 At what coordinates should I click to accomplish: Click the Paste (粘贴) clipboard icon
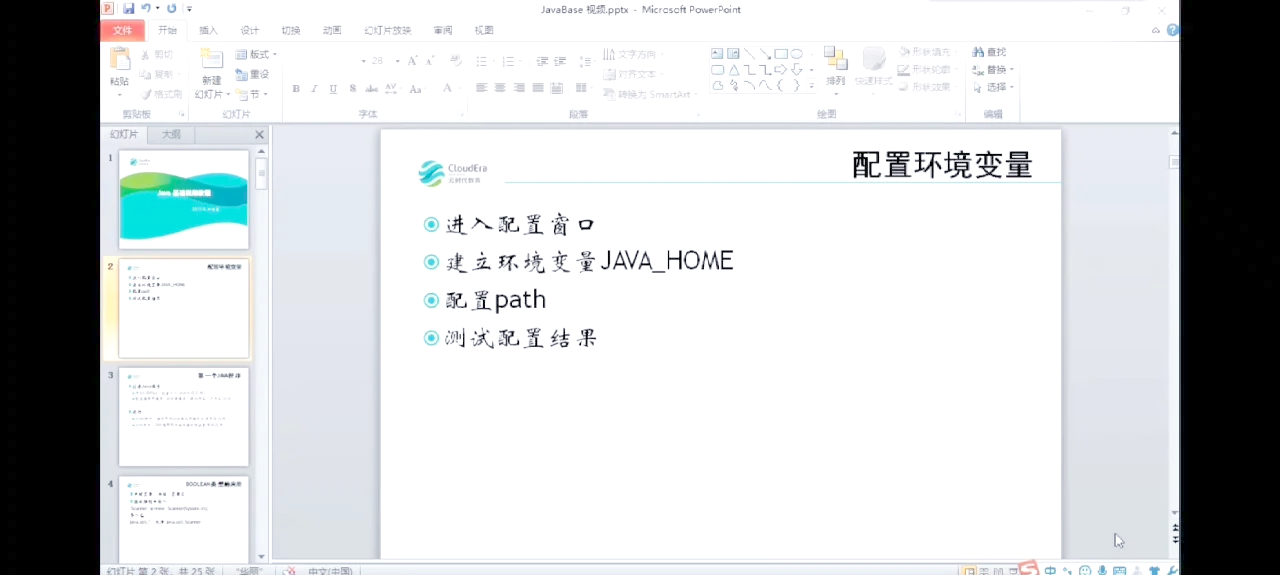pos(119,62)
